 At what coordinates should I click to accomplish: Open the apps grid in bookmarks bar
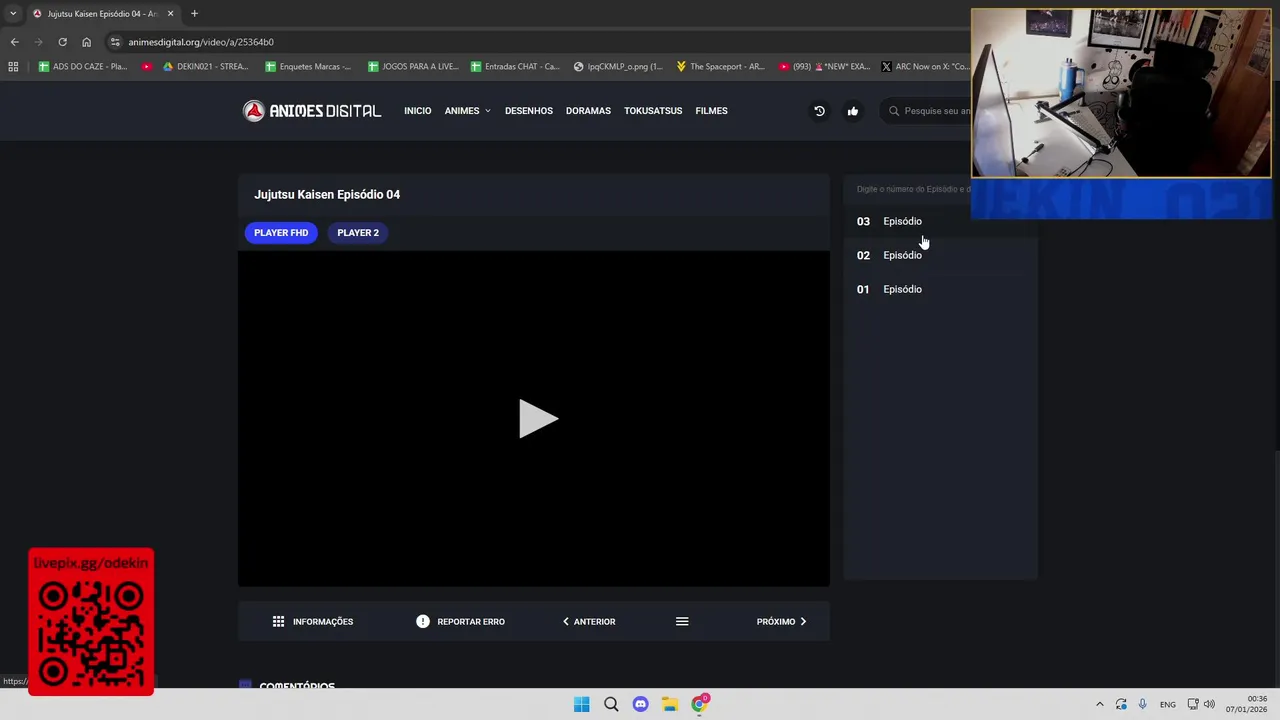point(13,67)
